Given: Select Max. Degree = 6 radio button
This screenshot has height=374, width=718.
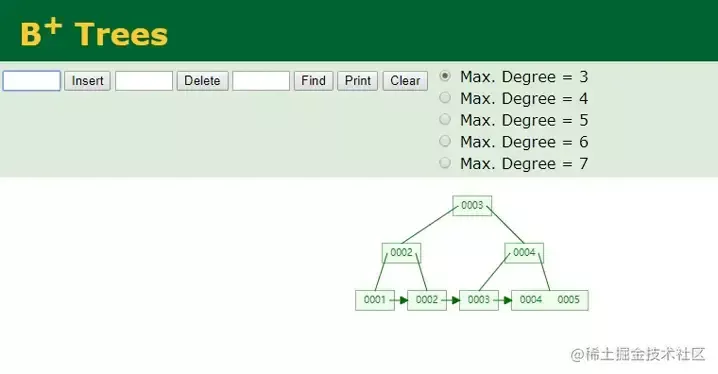Looking at the screenshot, I should [445, 141].
